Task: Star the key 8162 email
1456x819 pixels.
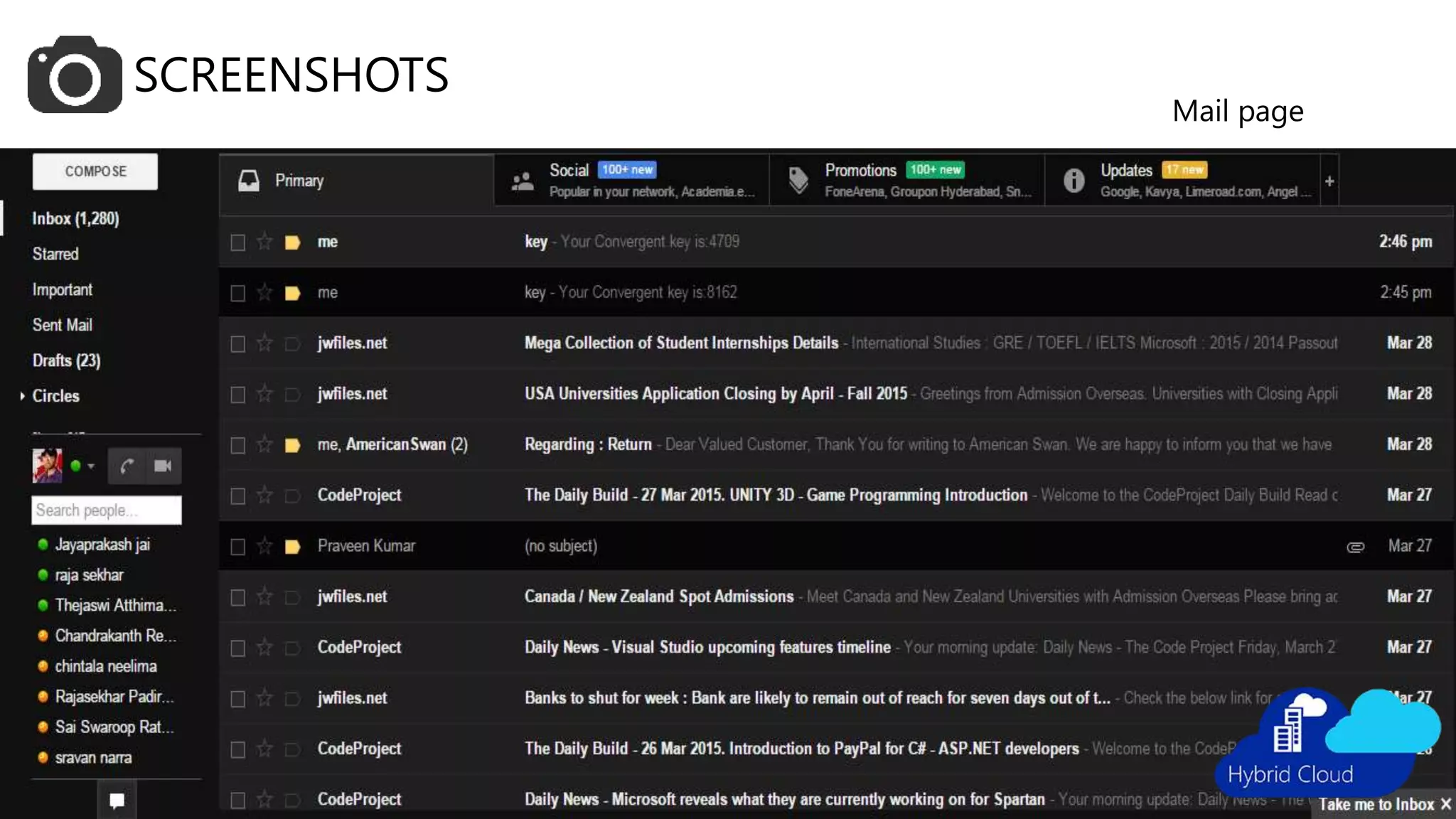Action: [264, 292]
